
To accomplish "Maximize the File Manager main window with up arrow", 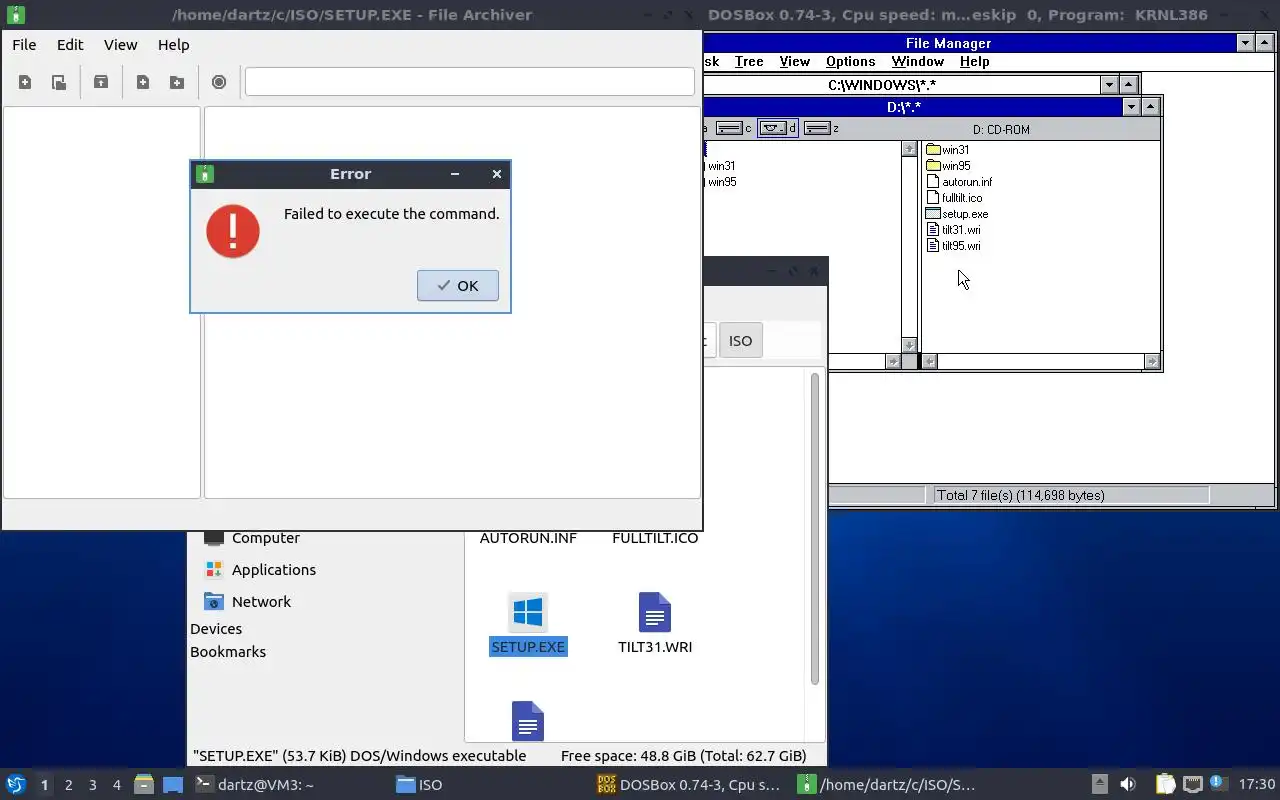I will 1264,42.
